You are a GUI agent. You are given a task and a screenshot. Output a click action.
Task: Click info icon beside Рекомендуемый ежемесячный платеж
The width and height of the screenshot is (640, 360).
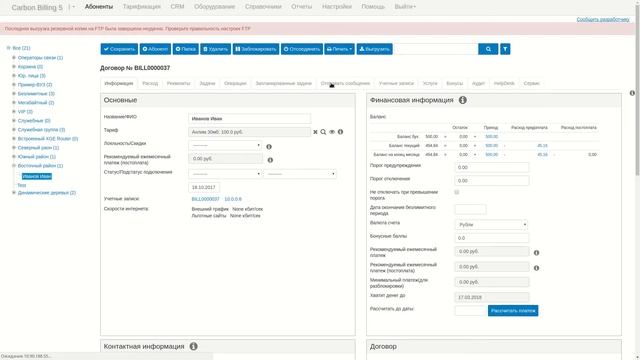pyautogui.click(x=536, y=253)
